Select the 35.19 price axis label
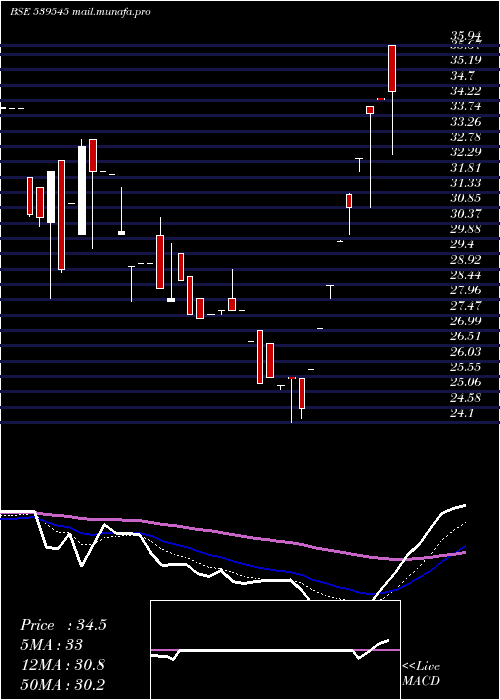Image resolution: width=500 pixels, height=700 pixels. tap(465, 60)
